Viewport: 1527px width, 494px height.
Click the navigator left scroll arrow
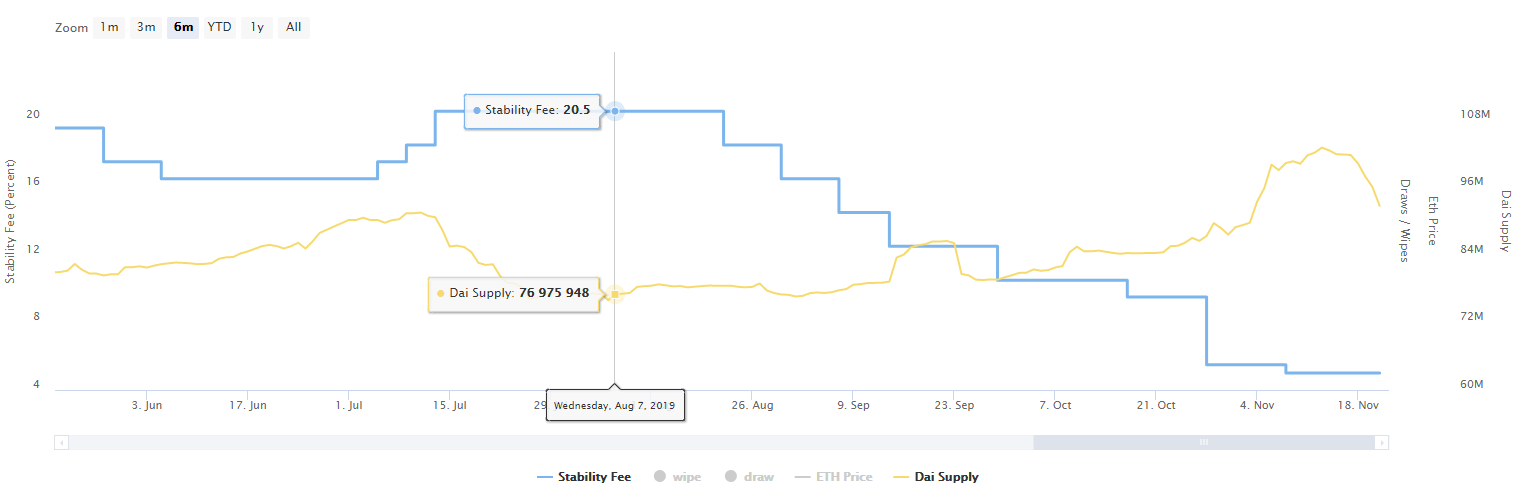tap(62, 442)
